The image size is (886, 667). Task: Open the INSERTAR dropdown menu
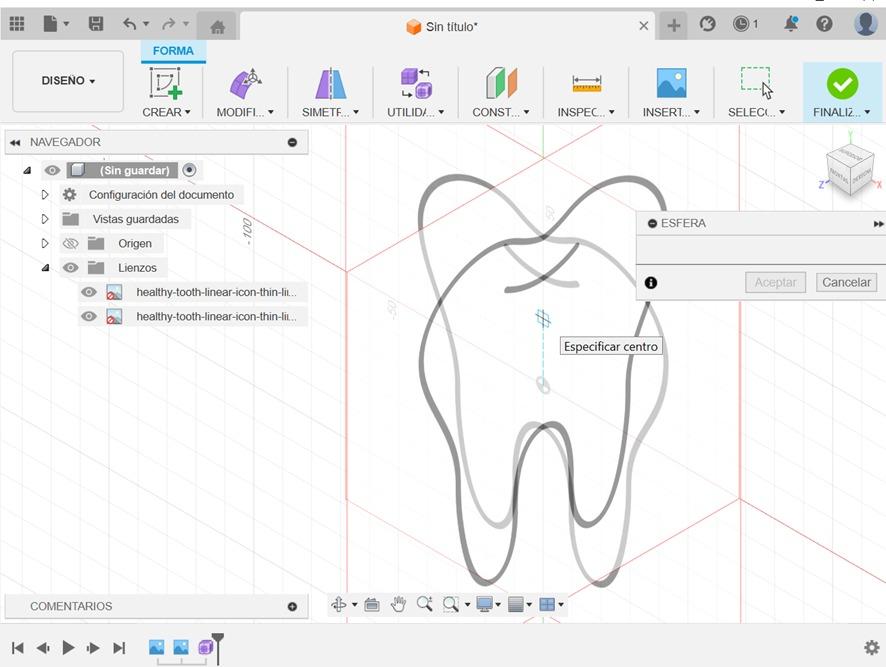coord(672,112)
